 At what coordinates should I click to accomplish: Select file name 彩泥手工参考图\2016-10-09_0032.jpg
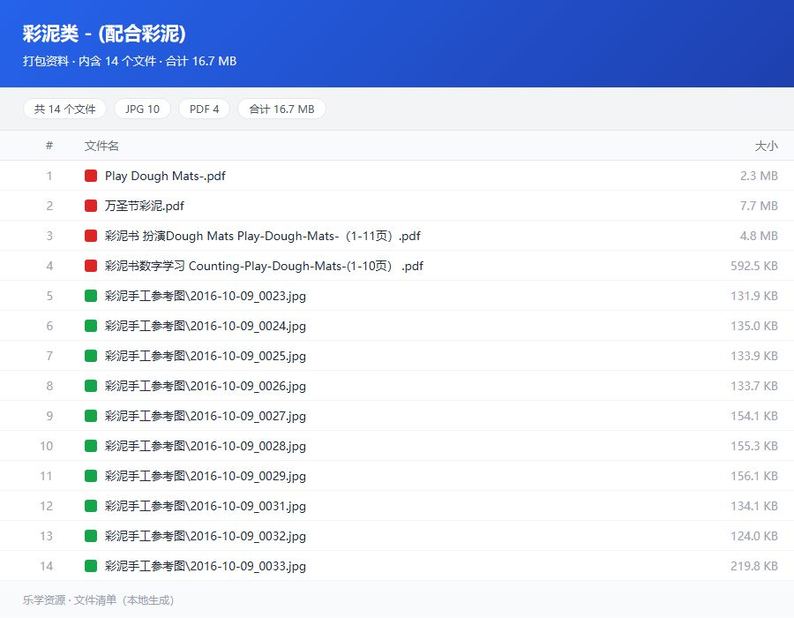click(x=205, y=536)
